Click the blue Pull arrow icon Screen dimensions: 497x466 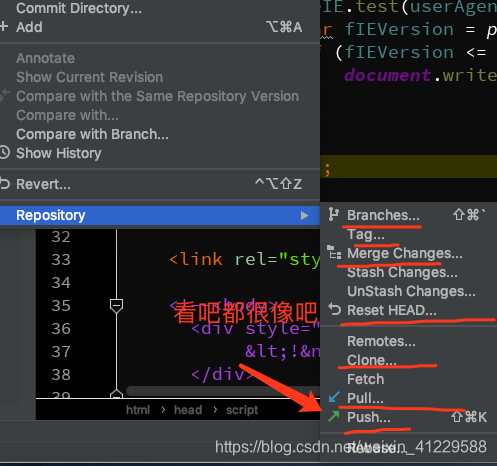pyautogui.click(x=334, y=397)
